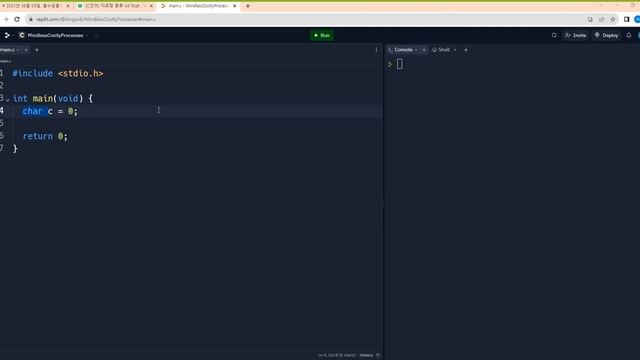Image resolution: width=640 pixels, height=360 pixels.
Task: Switch to the second browser tab with green icon
Action: (x=115, y=6)
